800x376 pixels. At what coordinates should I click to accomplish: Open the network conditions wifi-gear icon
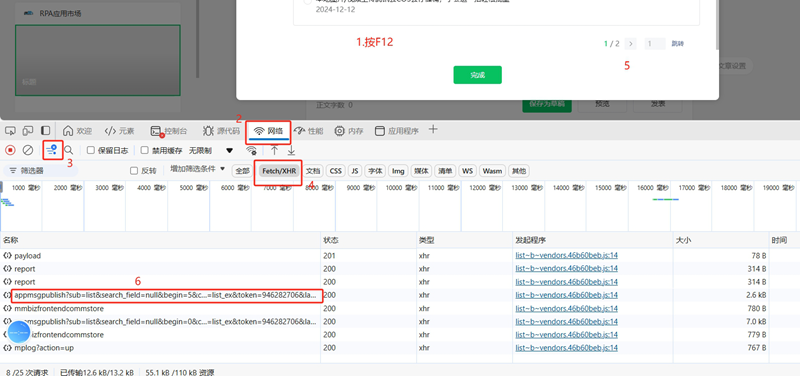pyautogui.click(x=251, y=150)
